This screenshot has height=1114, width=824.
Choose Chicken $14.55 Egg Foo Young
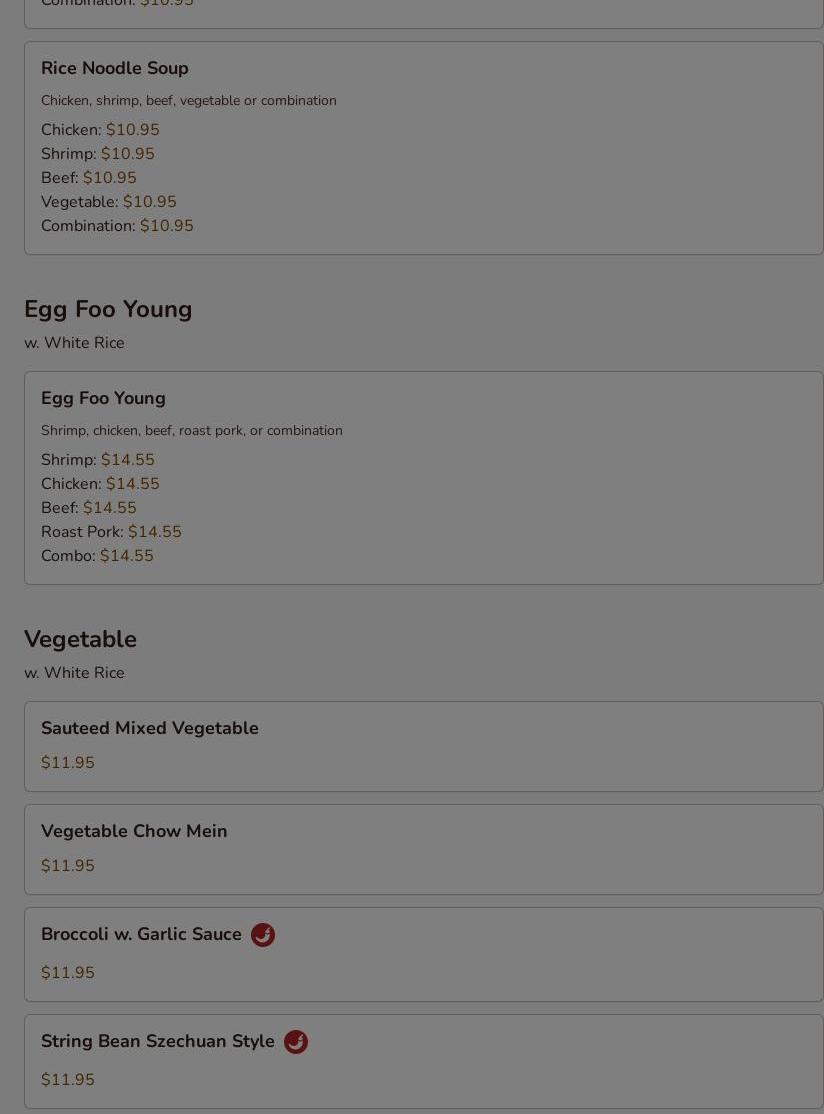(100, 485)
